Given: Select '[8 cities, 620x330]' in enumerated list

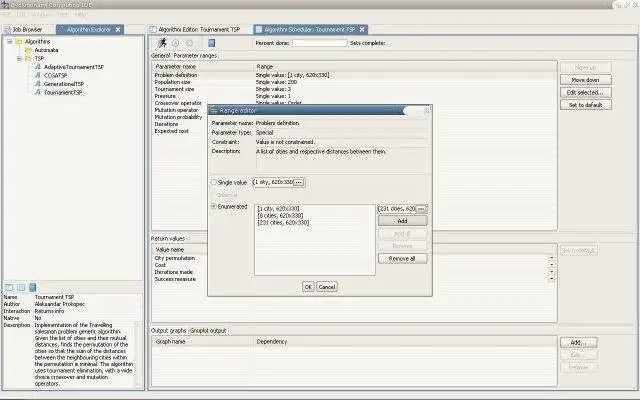Looking at the screenshot, I should pyautogui.click(x=280, y=216).
